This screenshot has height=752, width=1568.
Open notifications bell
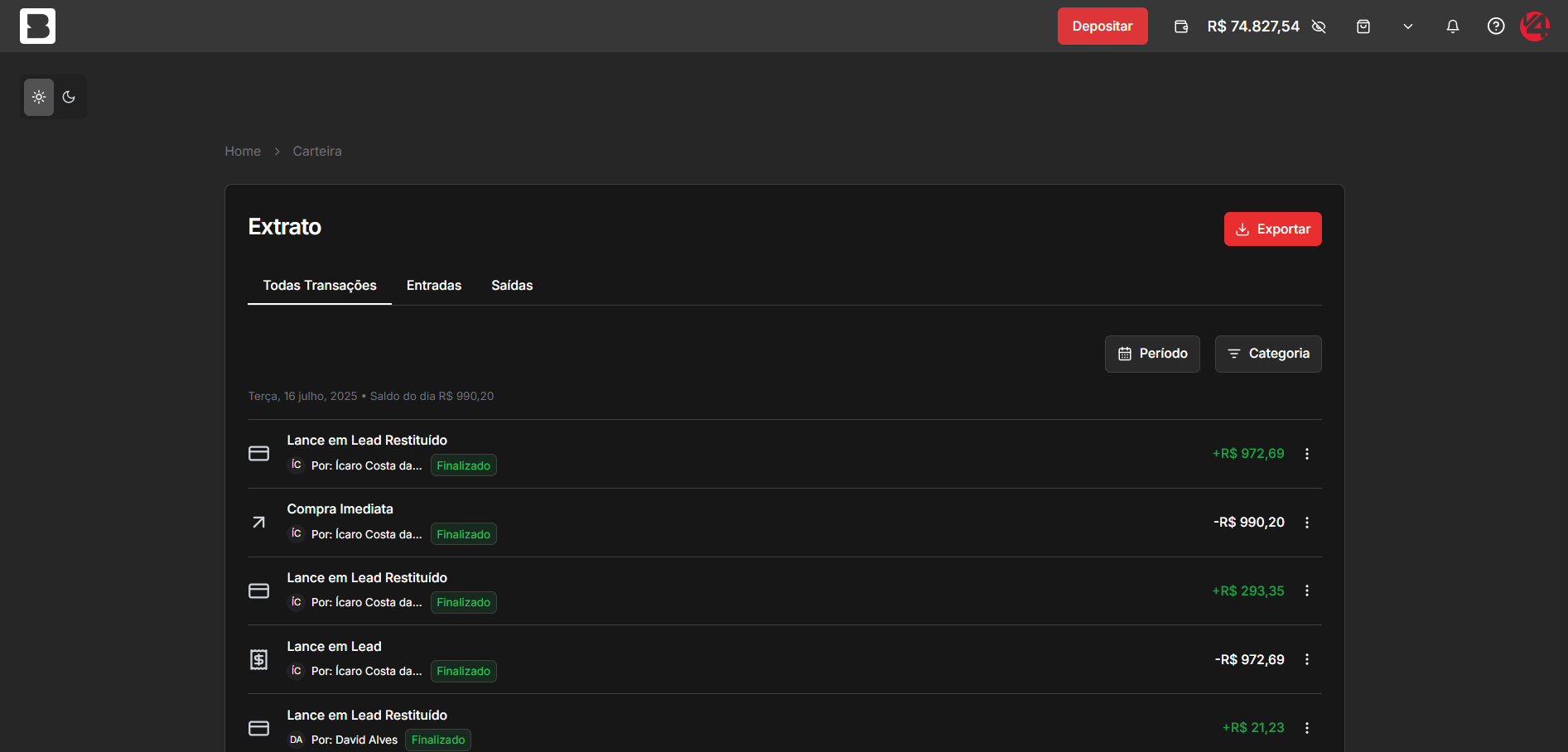click(1452, 27)
